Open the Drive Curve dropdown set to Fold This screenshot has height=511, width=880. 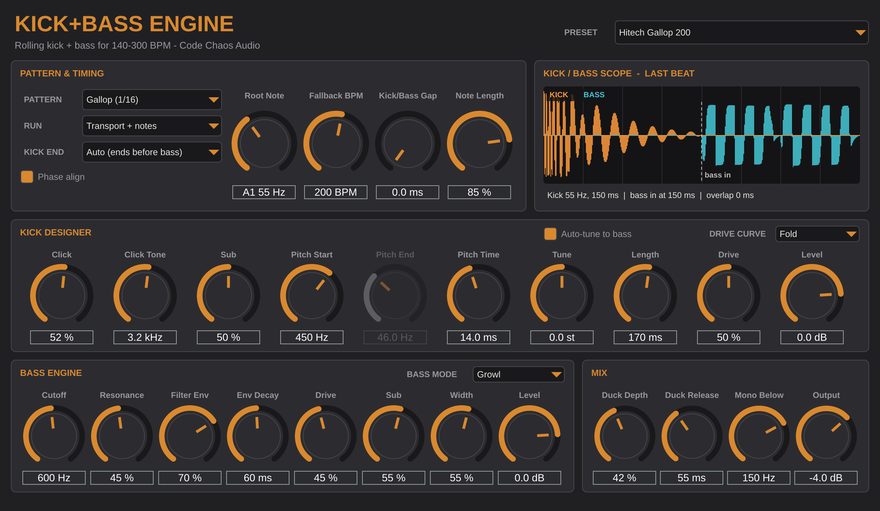(817, 234)
